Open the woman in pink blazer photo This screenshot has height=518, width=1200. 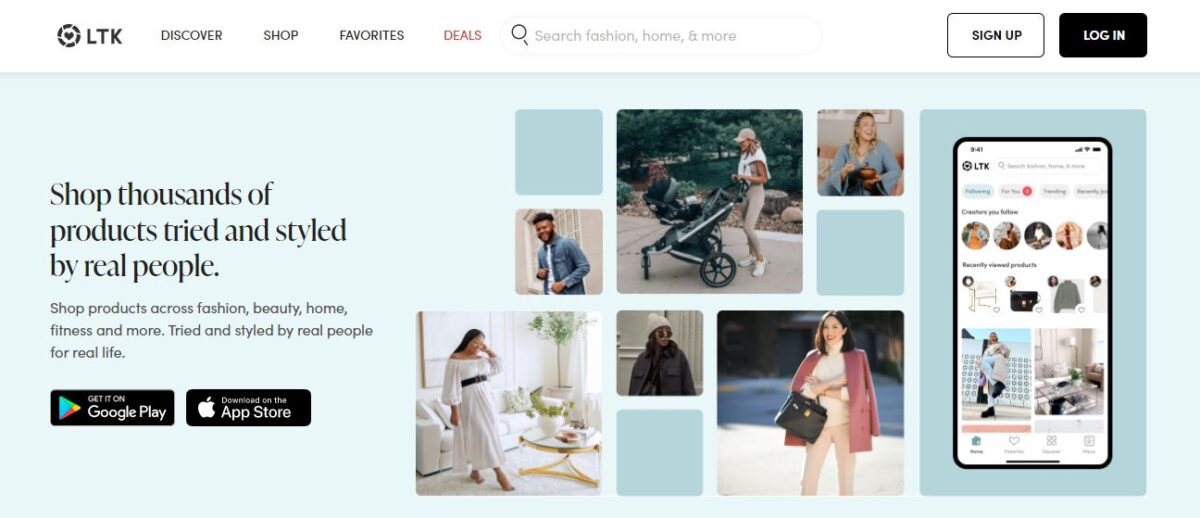click(810, 403)
